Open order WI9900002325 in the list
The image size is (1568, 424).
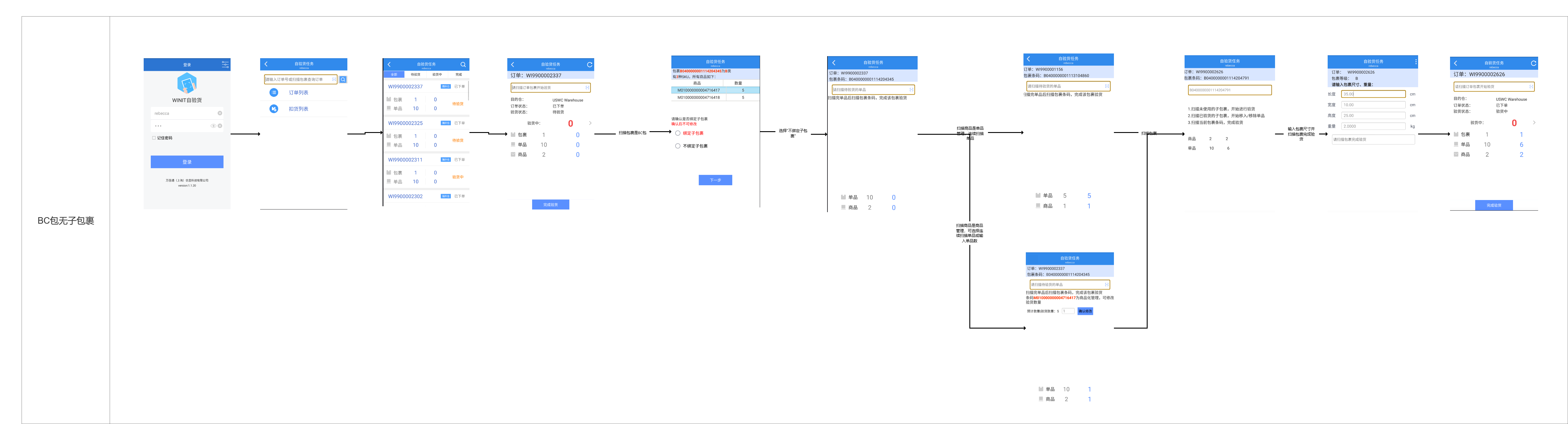point(405,123)
